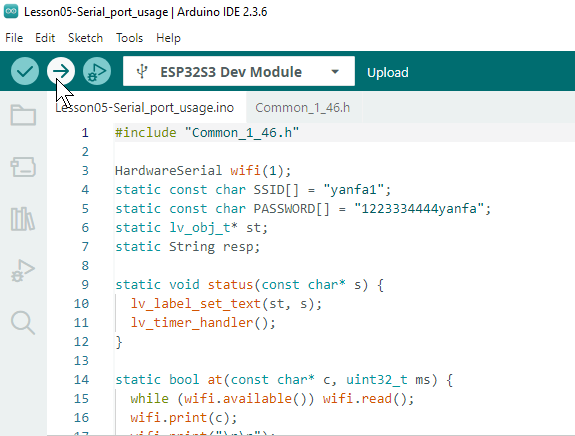
Task: Click line number 9 in the gutter
Action: coord(85,285)
